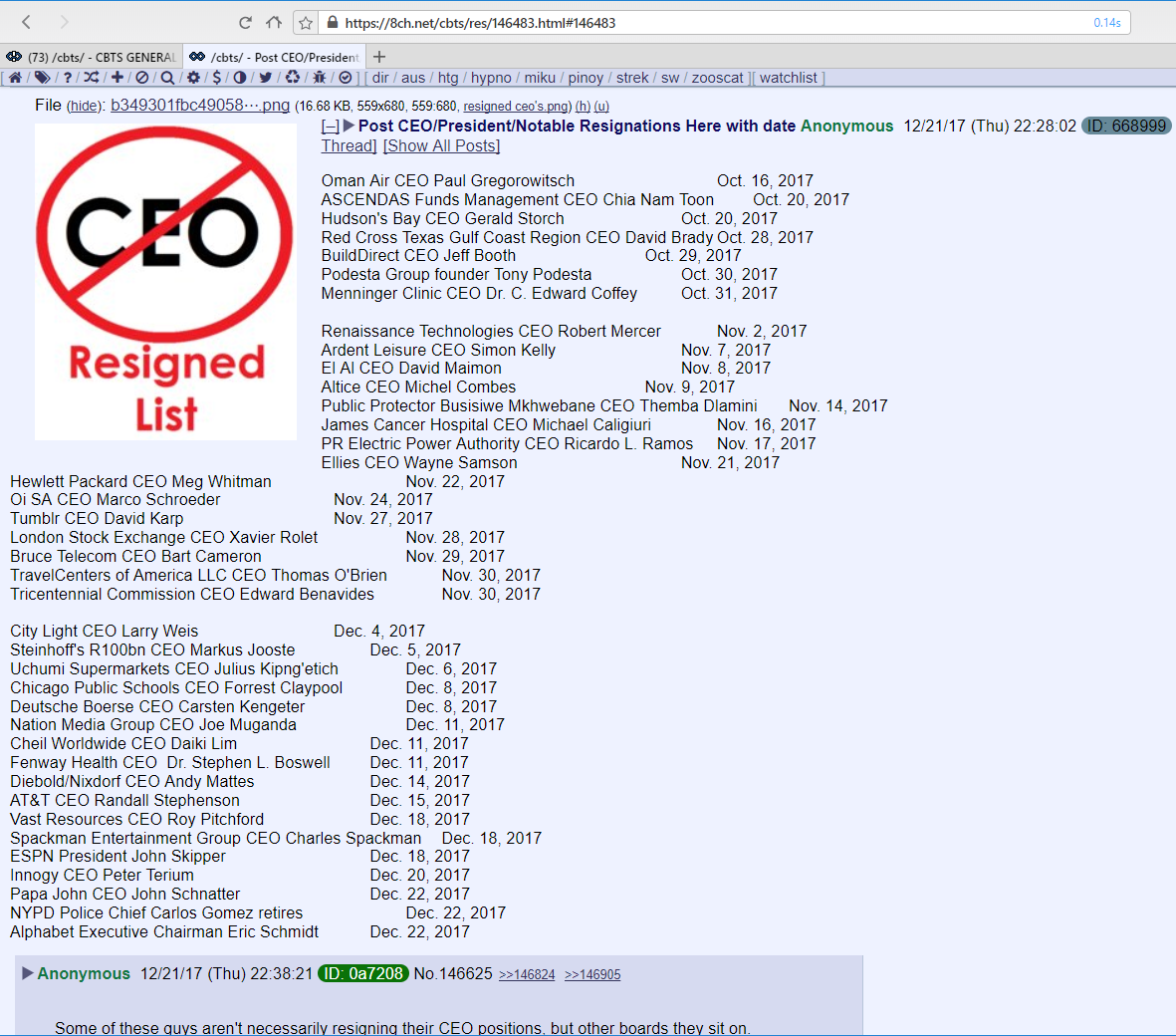Viewport: 1176px width, 1036px height.
Task: Open the sw board link
Action: (670, 78)
